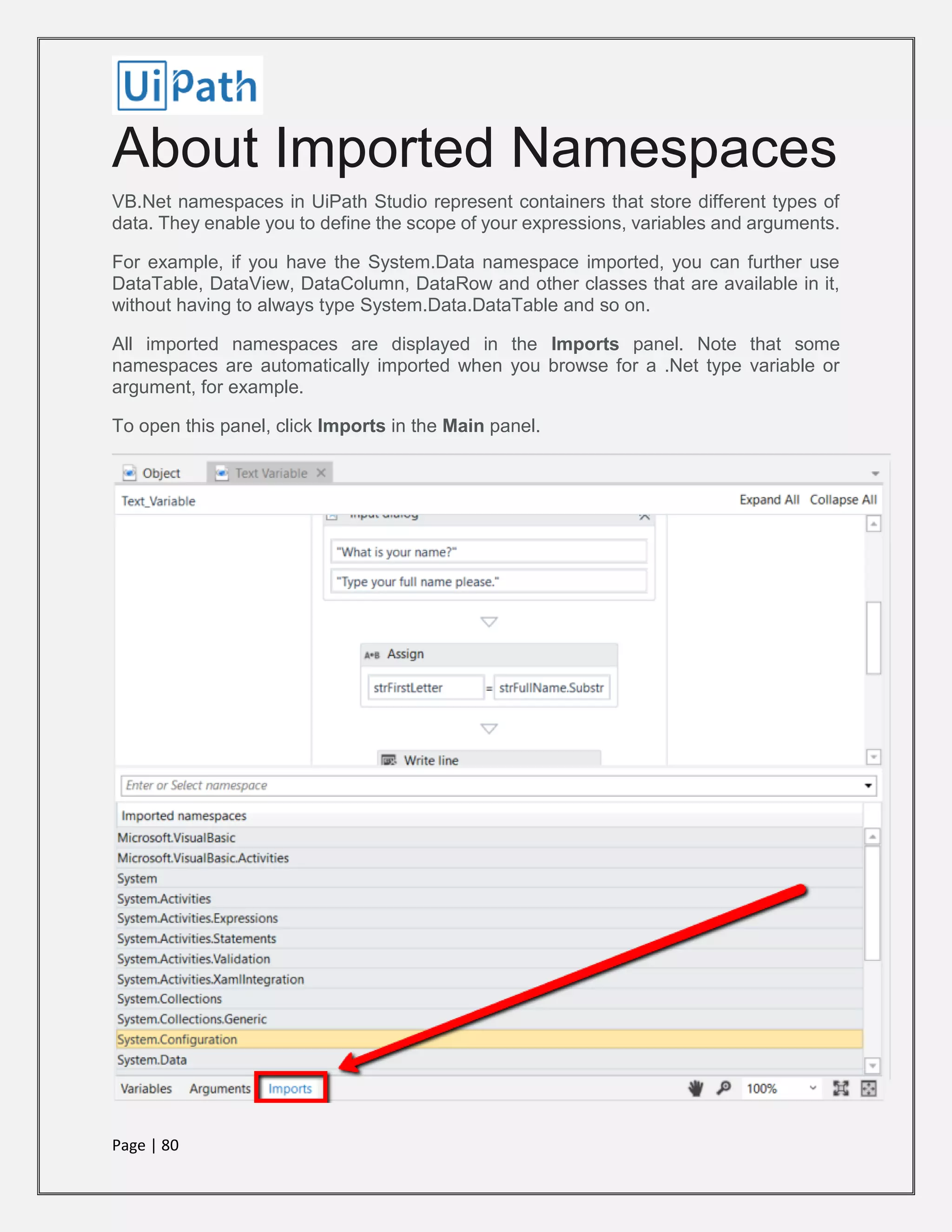Click the strFirstLetter field in Assign

(x=426, y=688)
